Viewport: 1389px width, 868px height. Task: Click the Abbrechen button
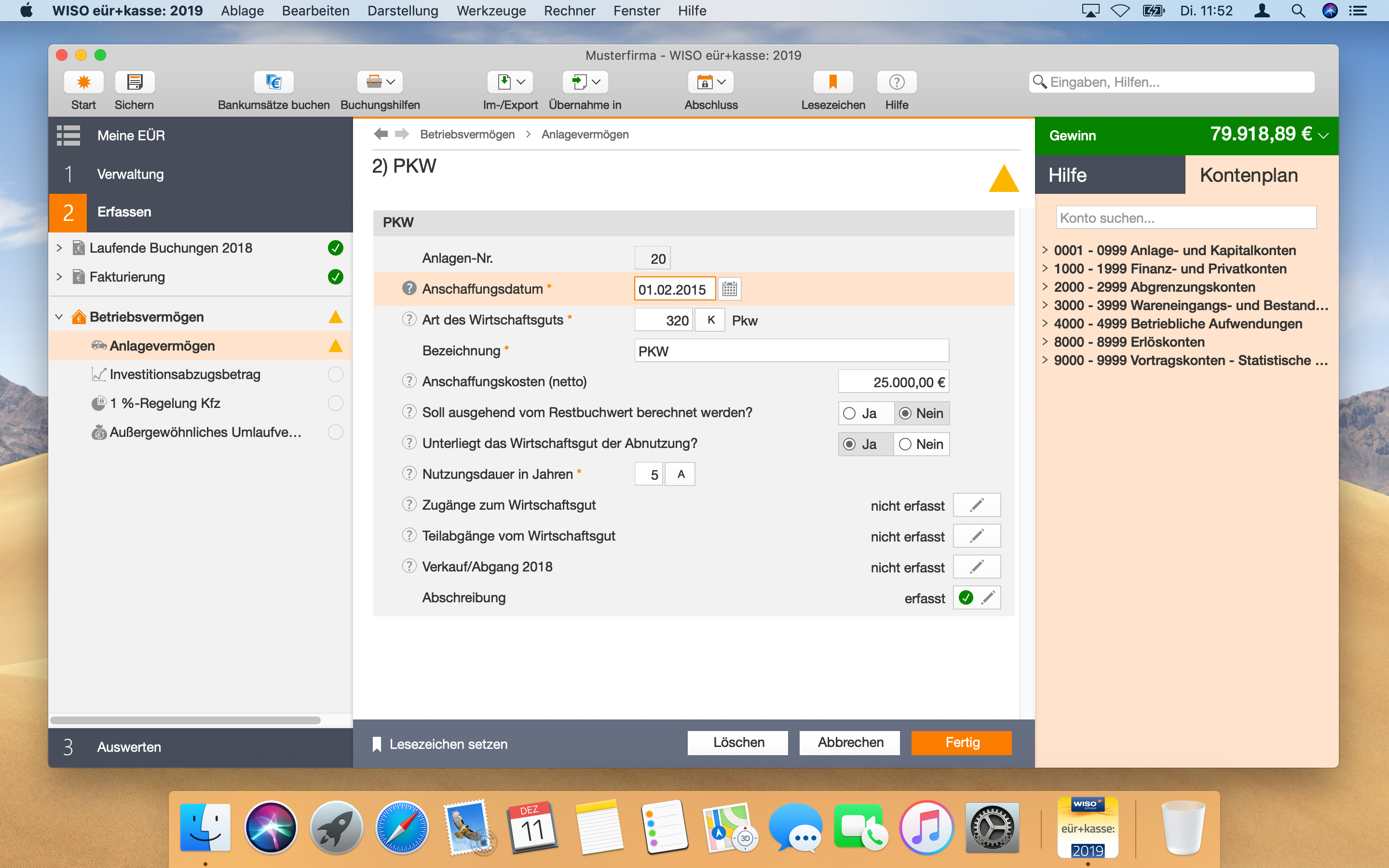(x=849, y=742)
